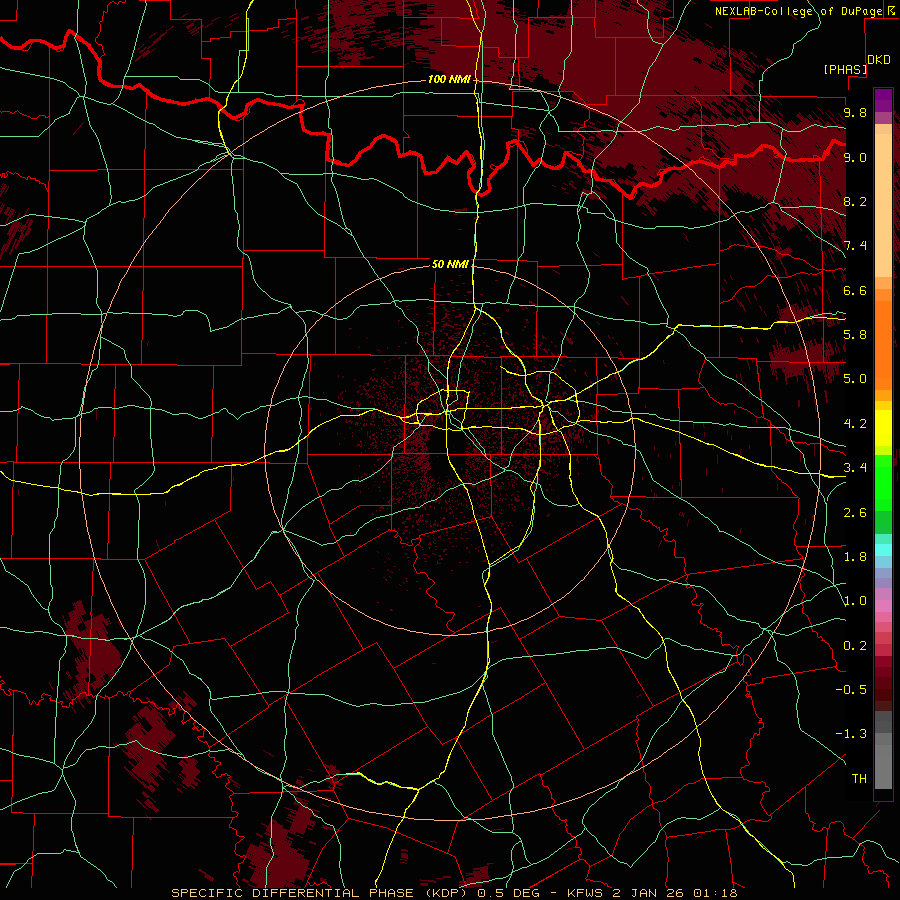Pick the bright yellow color bar segment
The height and width of the screenshot is (900, 900).
[x=883, y=428]
